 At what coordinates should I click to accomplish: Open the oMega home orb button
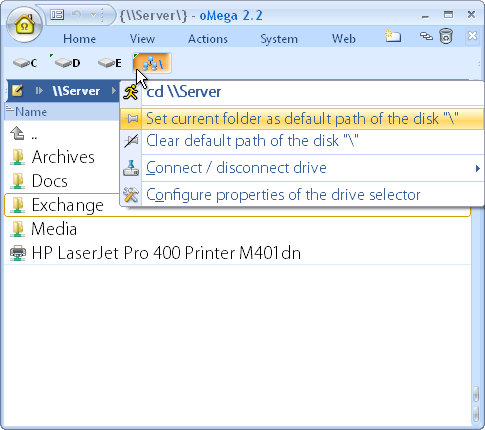click(x=24, y=26)
